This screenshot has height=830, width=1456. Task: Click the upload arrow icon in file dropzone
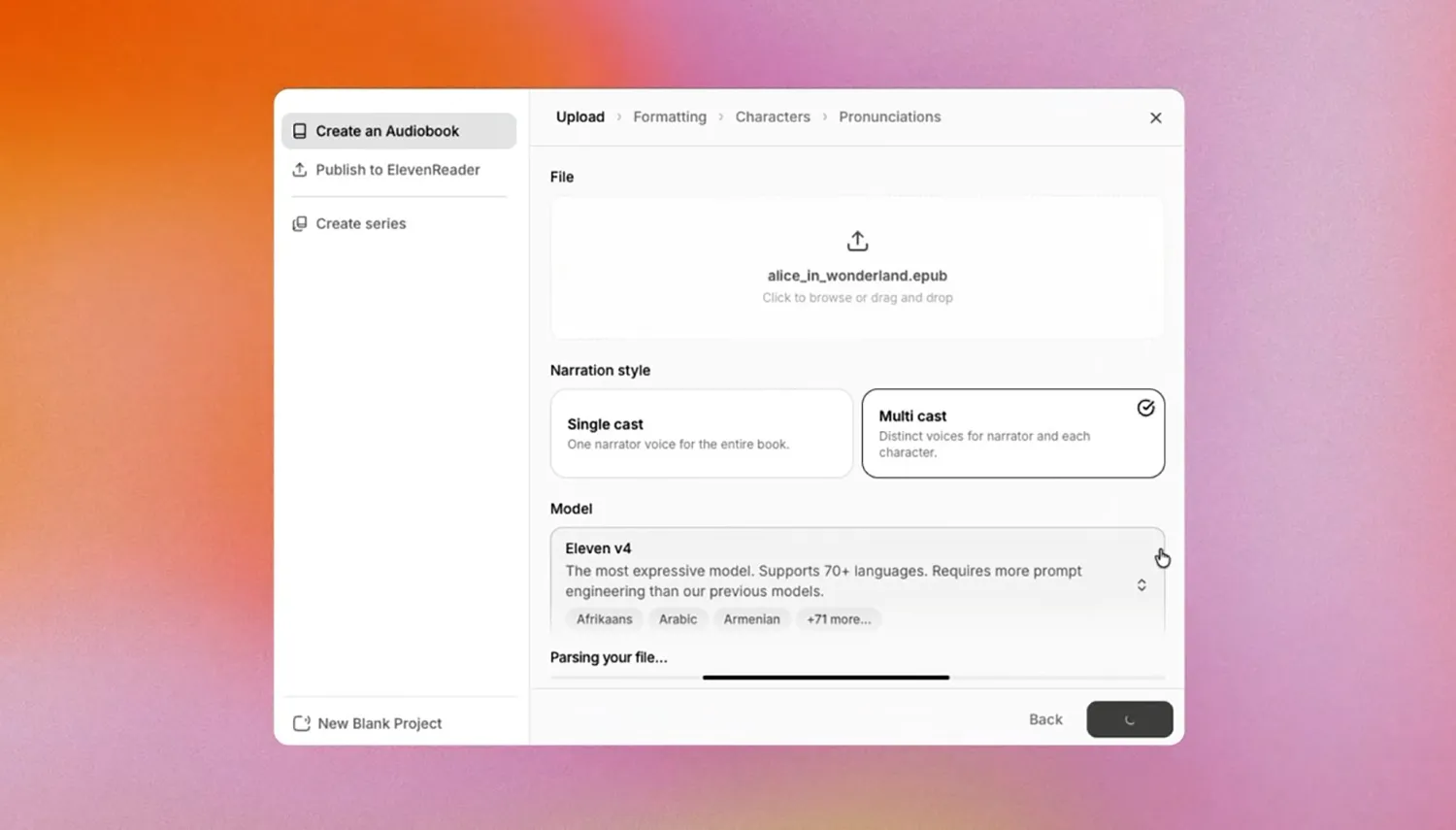click(857, 241)
